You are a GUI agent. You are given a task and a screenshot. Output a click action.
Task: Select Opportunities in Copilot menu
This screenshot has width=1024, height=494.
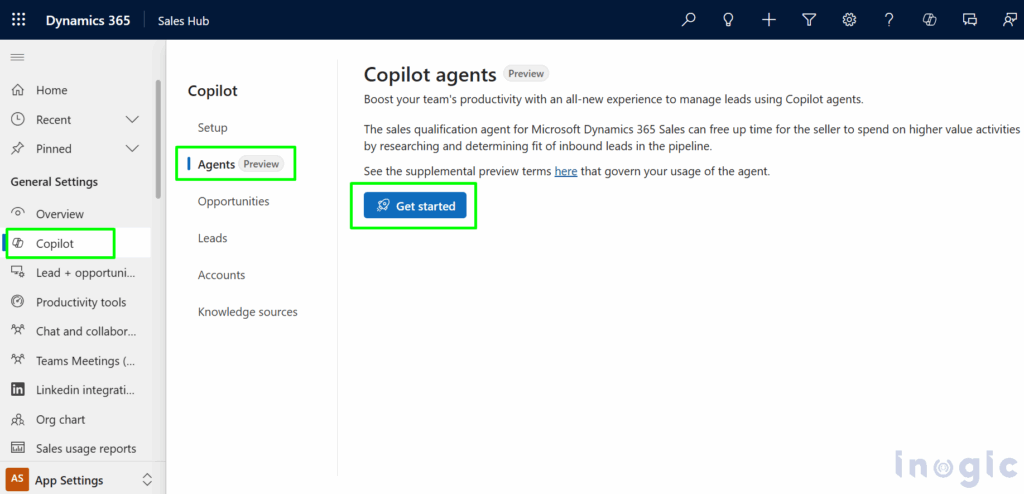coord(233,201)
